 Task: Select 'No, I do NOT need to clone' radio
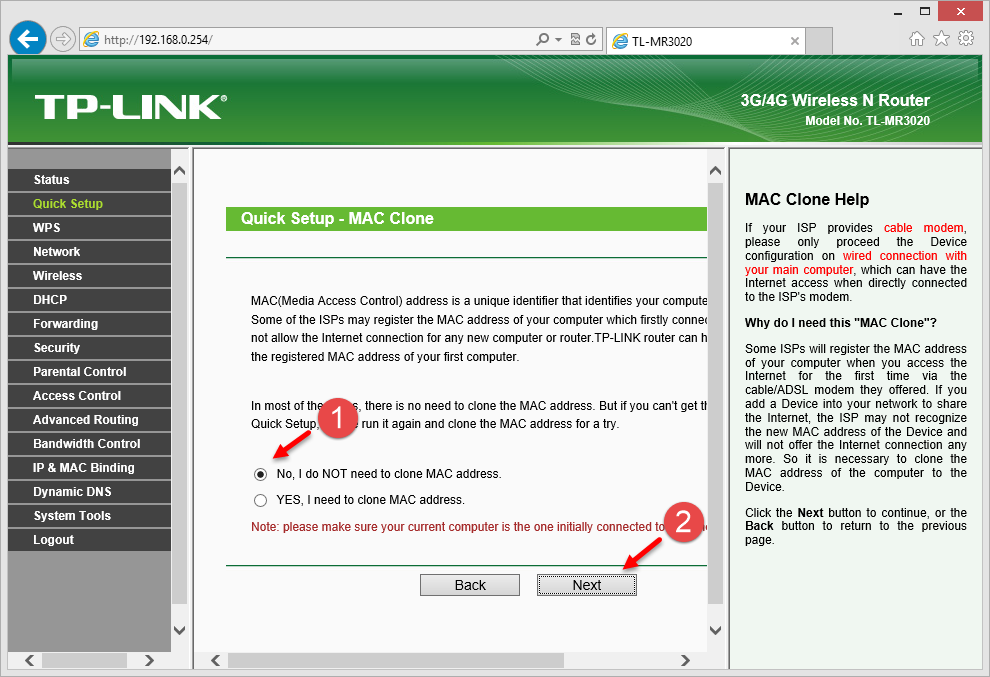260,474
